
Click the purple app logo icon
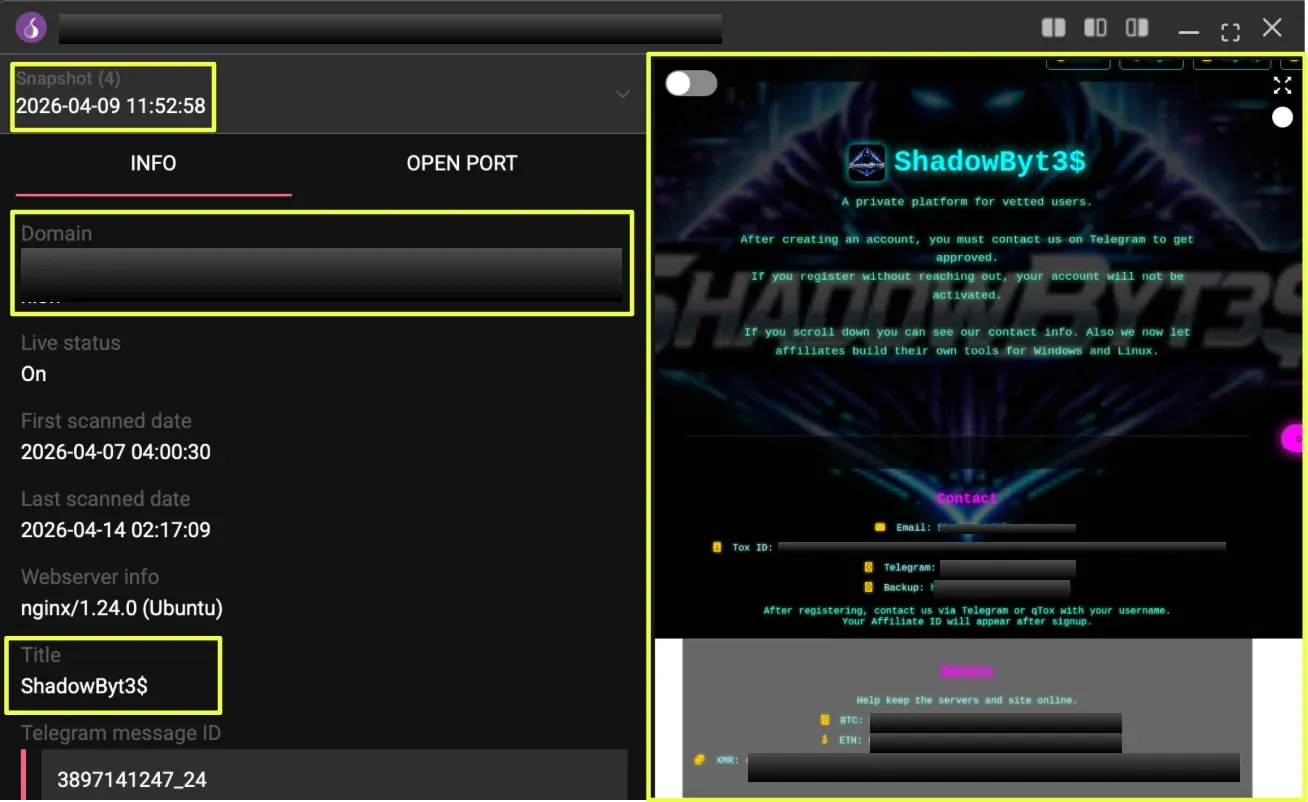31,28
